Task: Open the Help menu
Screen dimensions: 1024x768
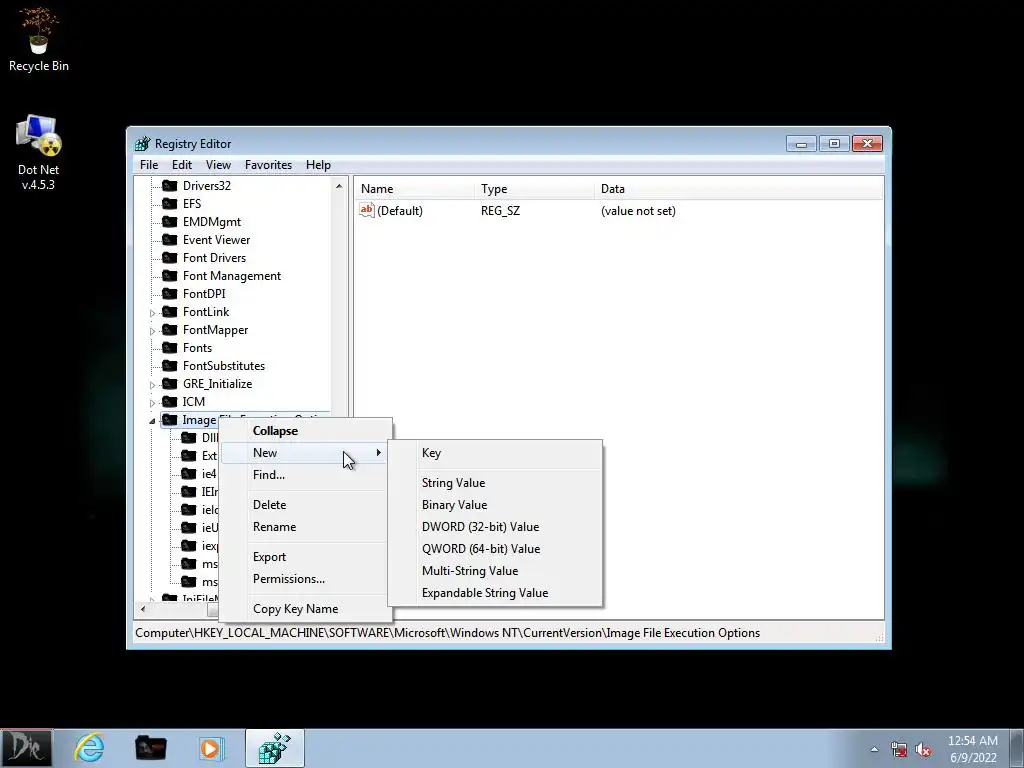Action: click(x=318, y=165)
